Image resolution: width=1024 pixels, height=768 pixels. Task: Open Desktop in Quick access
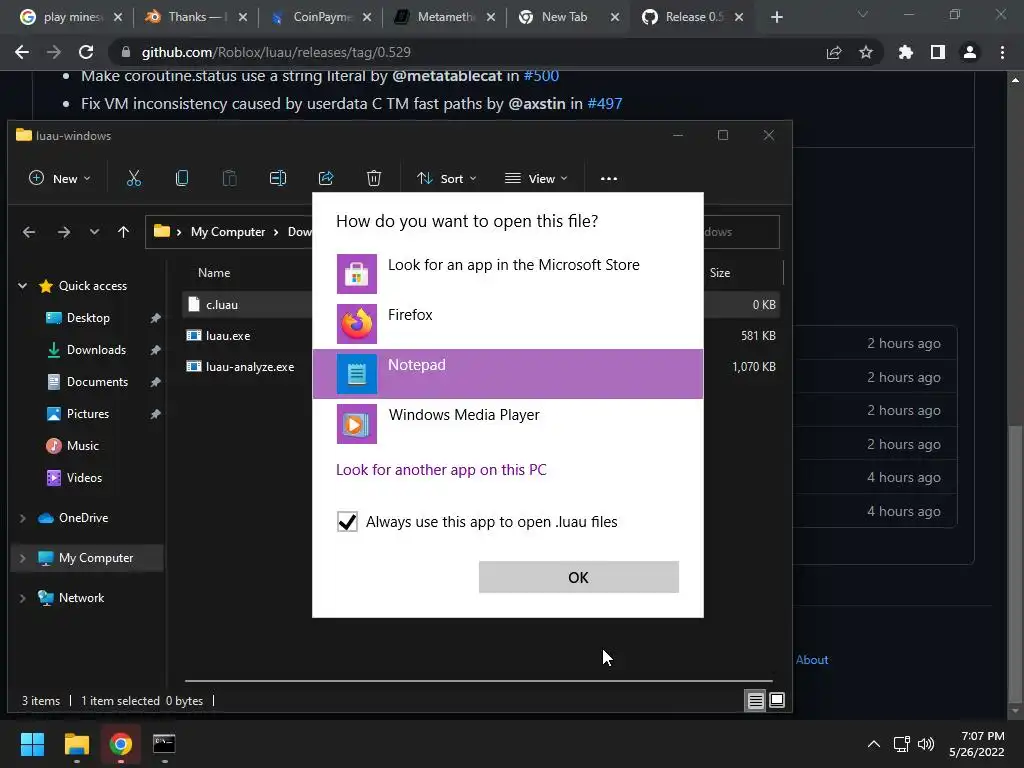coord(88,318)
